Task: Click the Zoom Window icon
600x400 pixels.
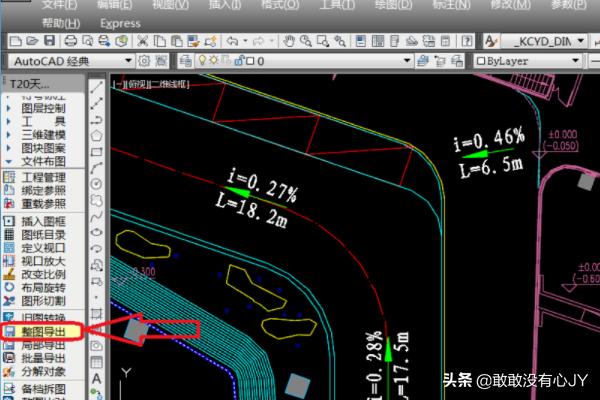Action: pos(323,41)
